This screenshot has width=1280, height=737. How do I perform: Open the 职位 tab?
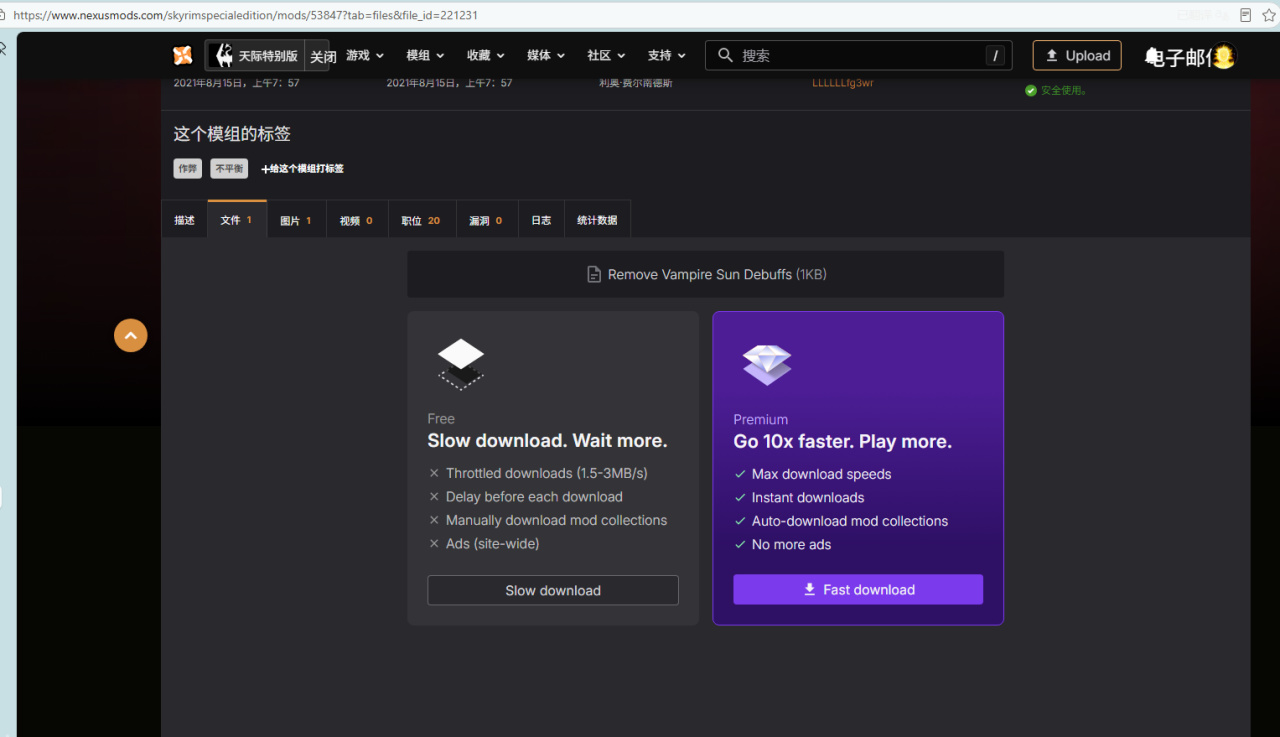coord(421,220)
